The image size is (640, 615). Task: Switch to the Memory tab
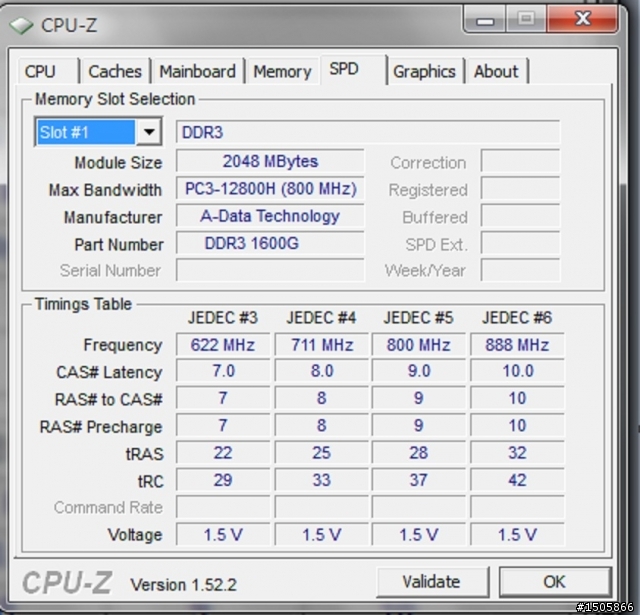pyautogui.click(x=282, y=71)
